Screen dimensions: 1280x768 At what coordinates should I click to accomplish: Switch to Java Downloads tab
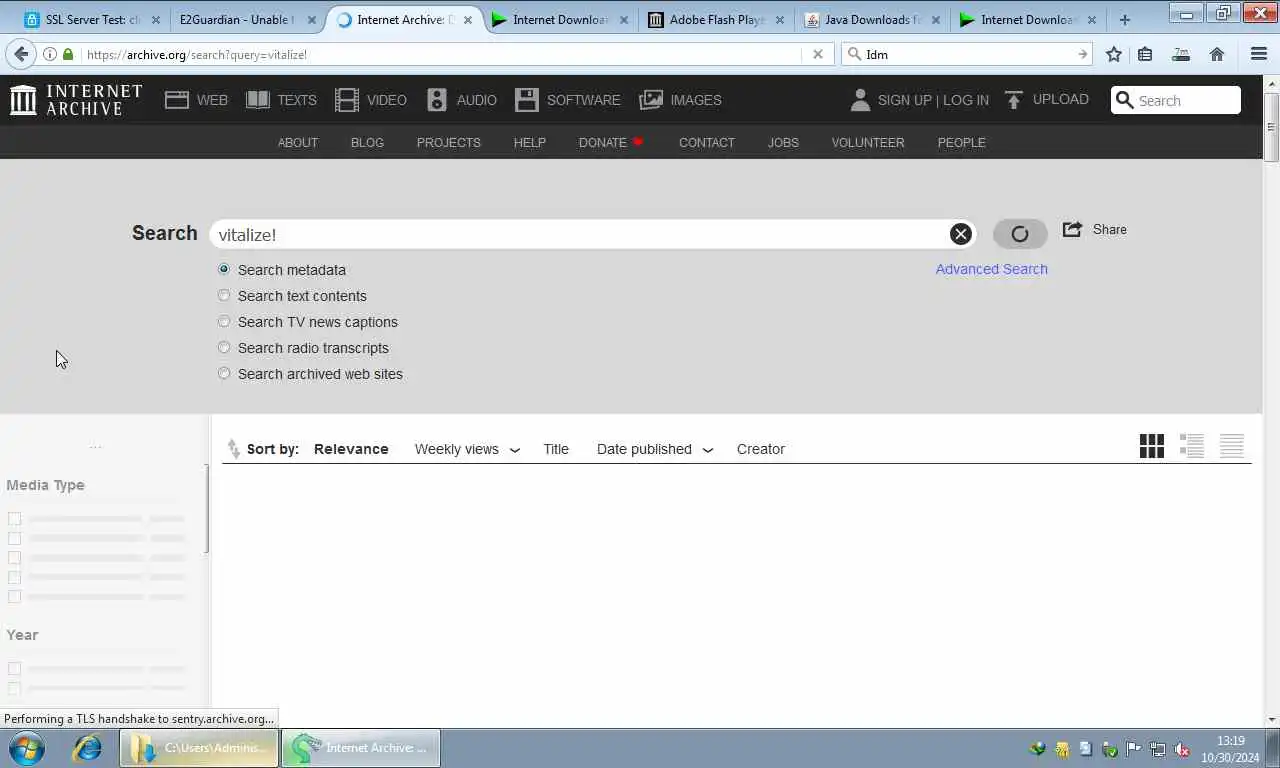pyautogui.click(x=874, y=19)
